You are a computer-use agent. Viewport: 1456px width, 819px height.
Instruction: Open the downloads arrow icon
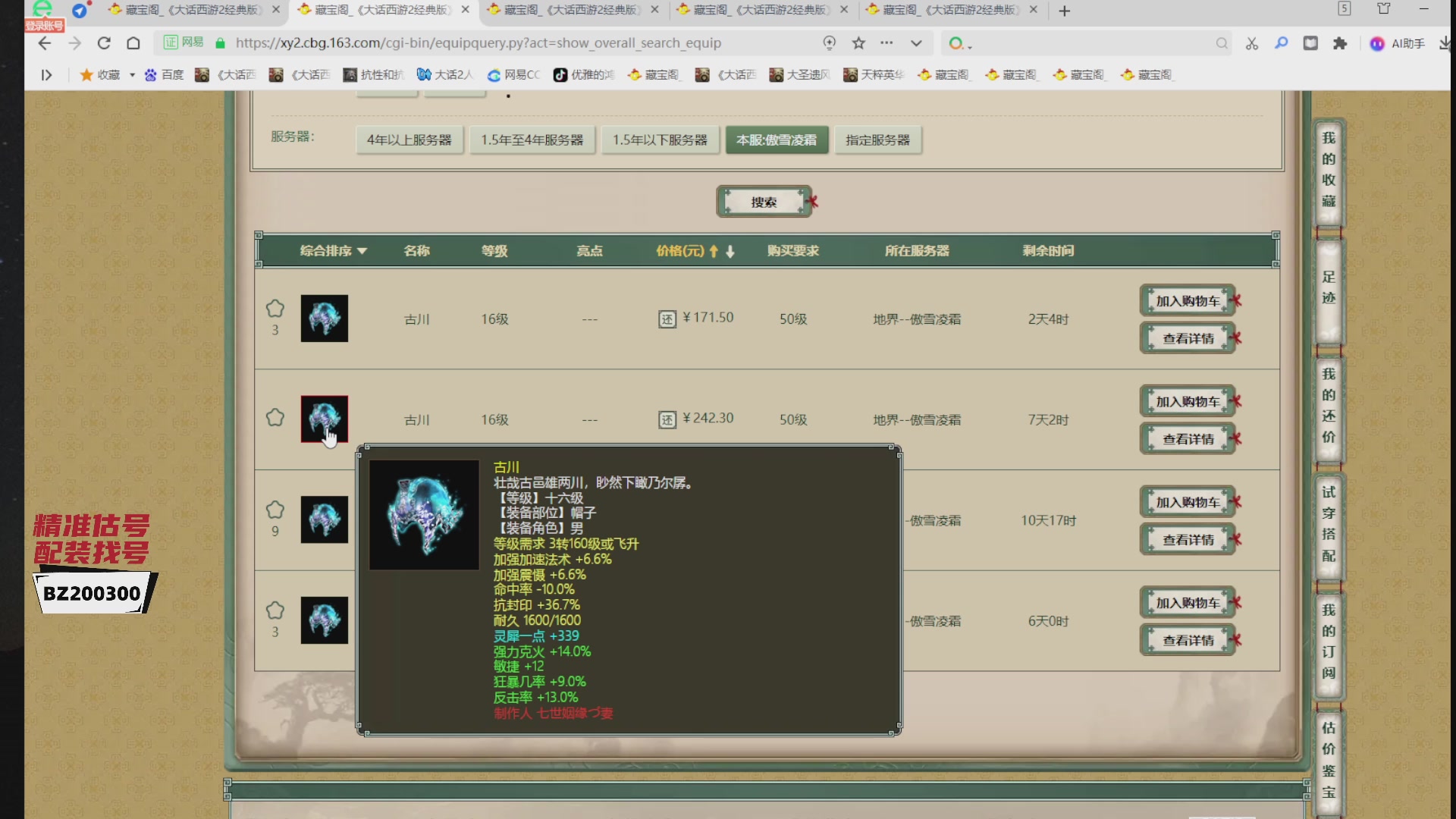pyautogui.click(x=1445, y=43)
